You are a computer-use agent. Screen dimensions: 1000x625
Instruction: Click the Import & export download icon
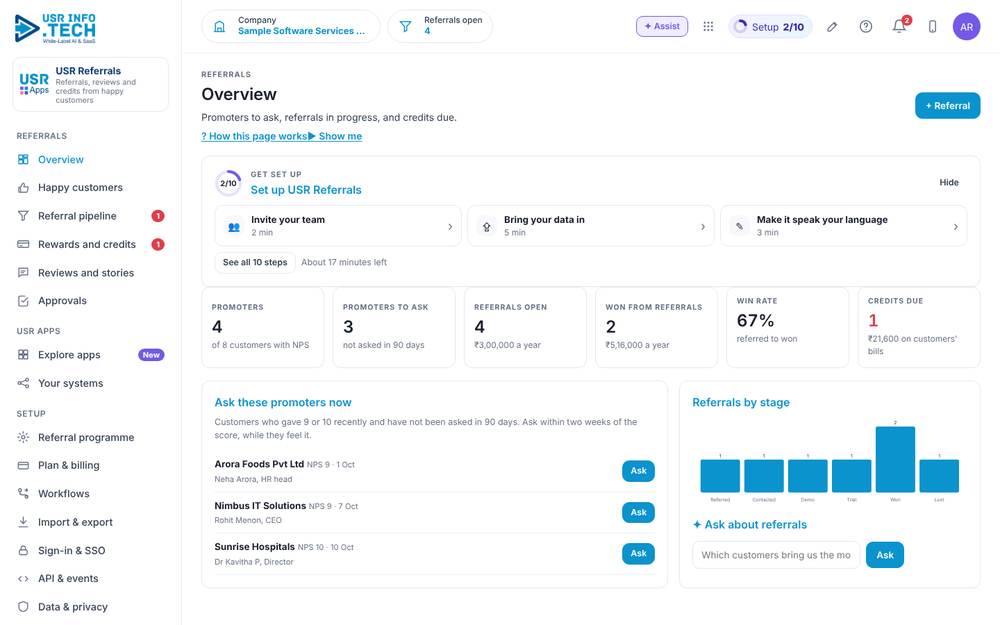click(23, 522)
